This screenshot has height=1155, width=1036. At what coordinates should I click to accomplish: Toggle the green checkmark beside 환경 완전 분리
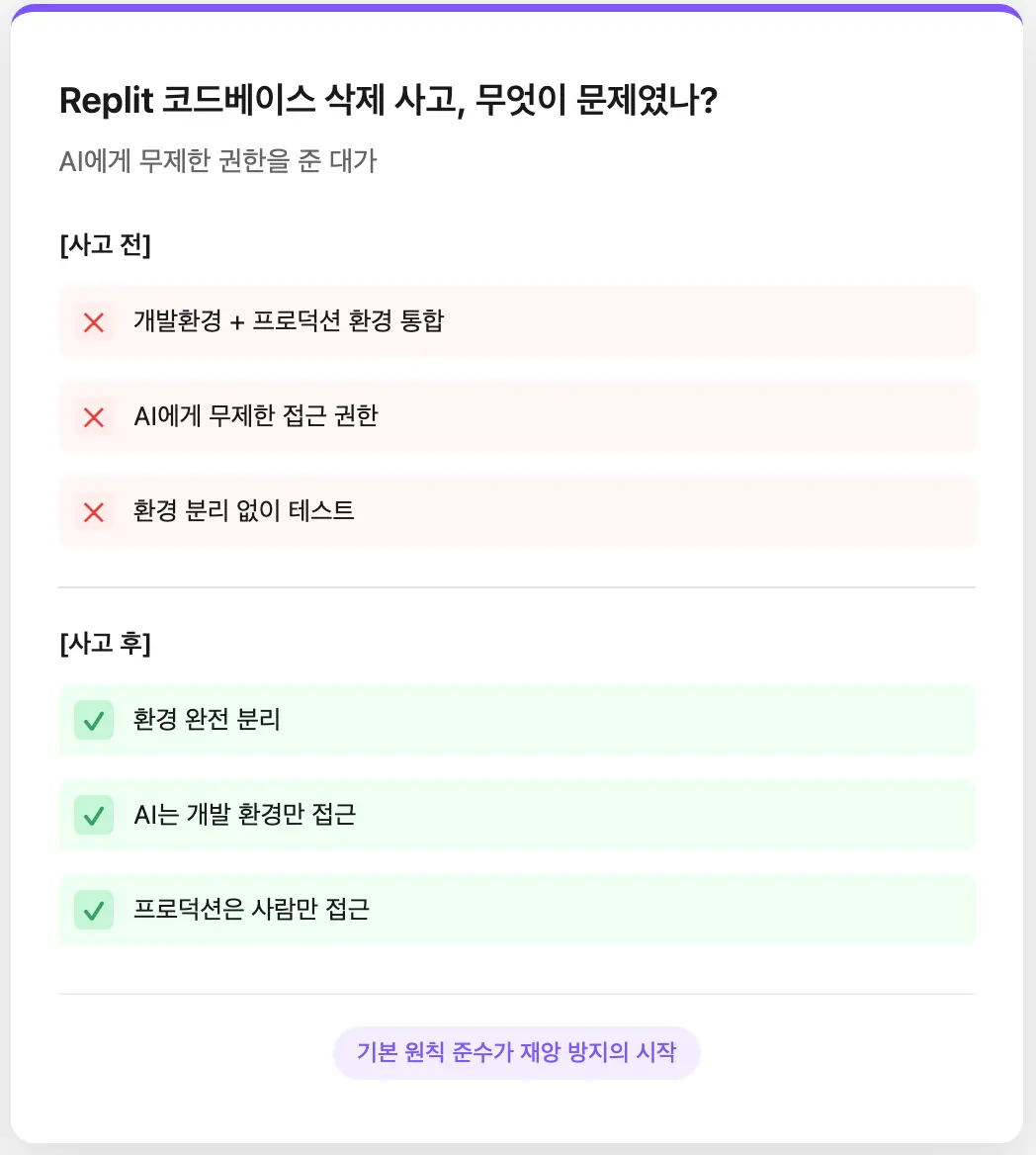(x=94, y=720)
